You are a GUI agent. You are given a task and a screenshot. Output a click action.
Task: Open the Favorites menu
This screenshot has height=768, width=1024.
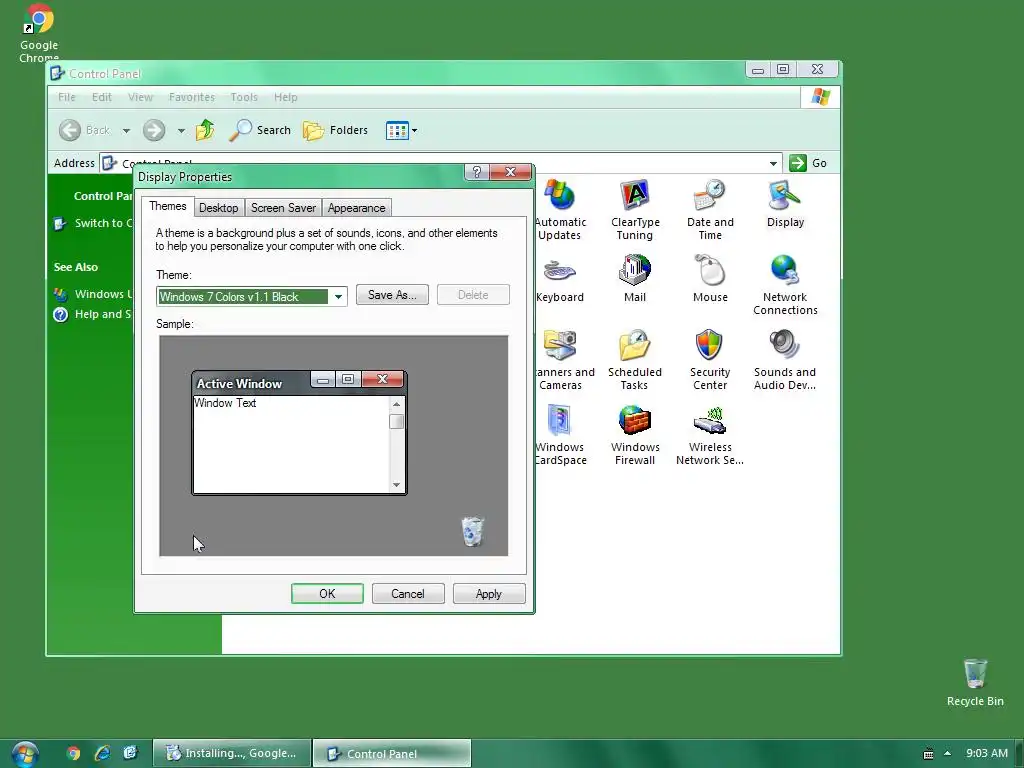pos(191,97)
